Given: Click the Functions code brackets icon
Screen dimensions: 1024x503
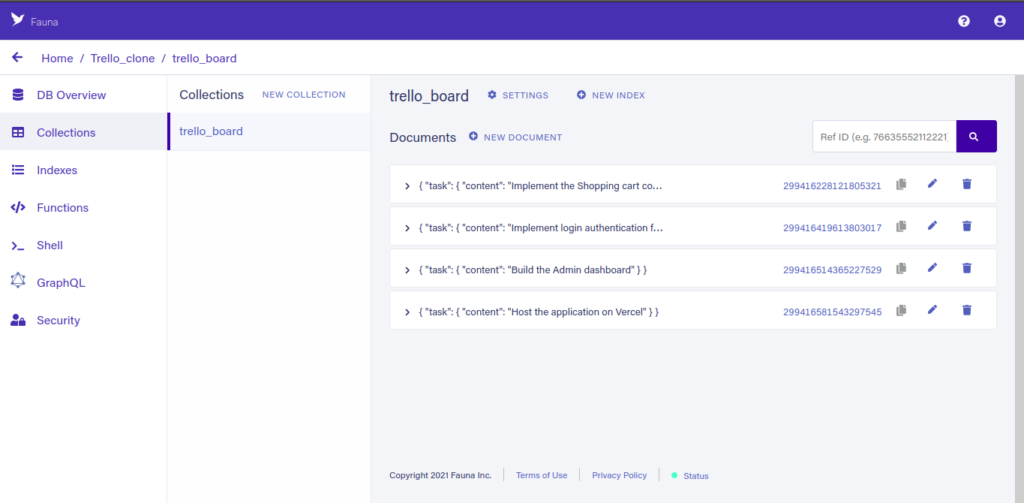Looking at the screenshot, I should click(18, 208).
